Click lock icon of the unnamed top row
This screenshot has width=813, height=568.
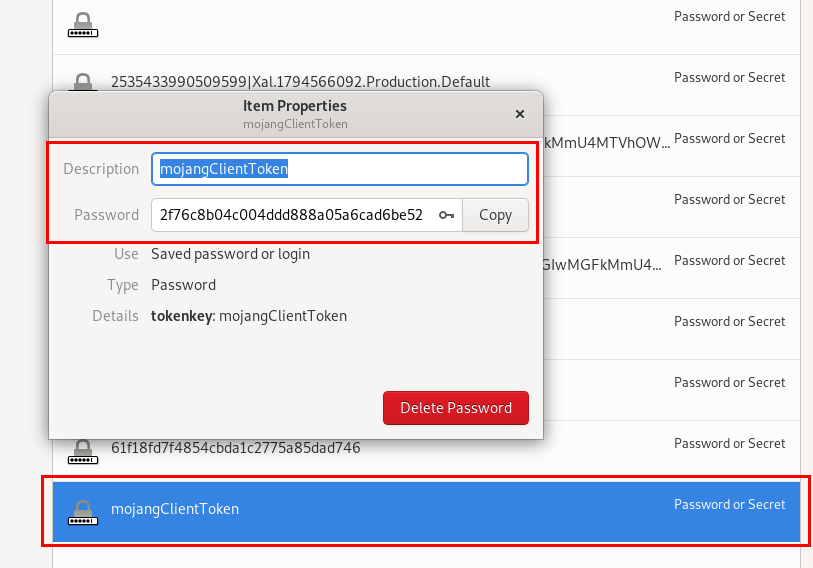pos(83,24)
